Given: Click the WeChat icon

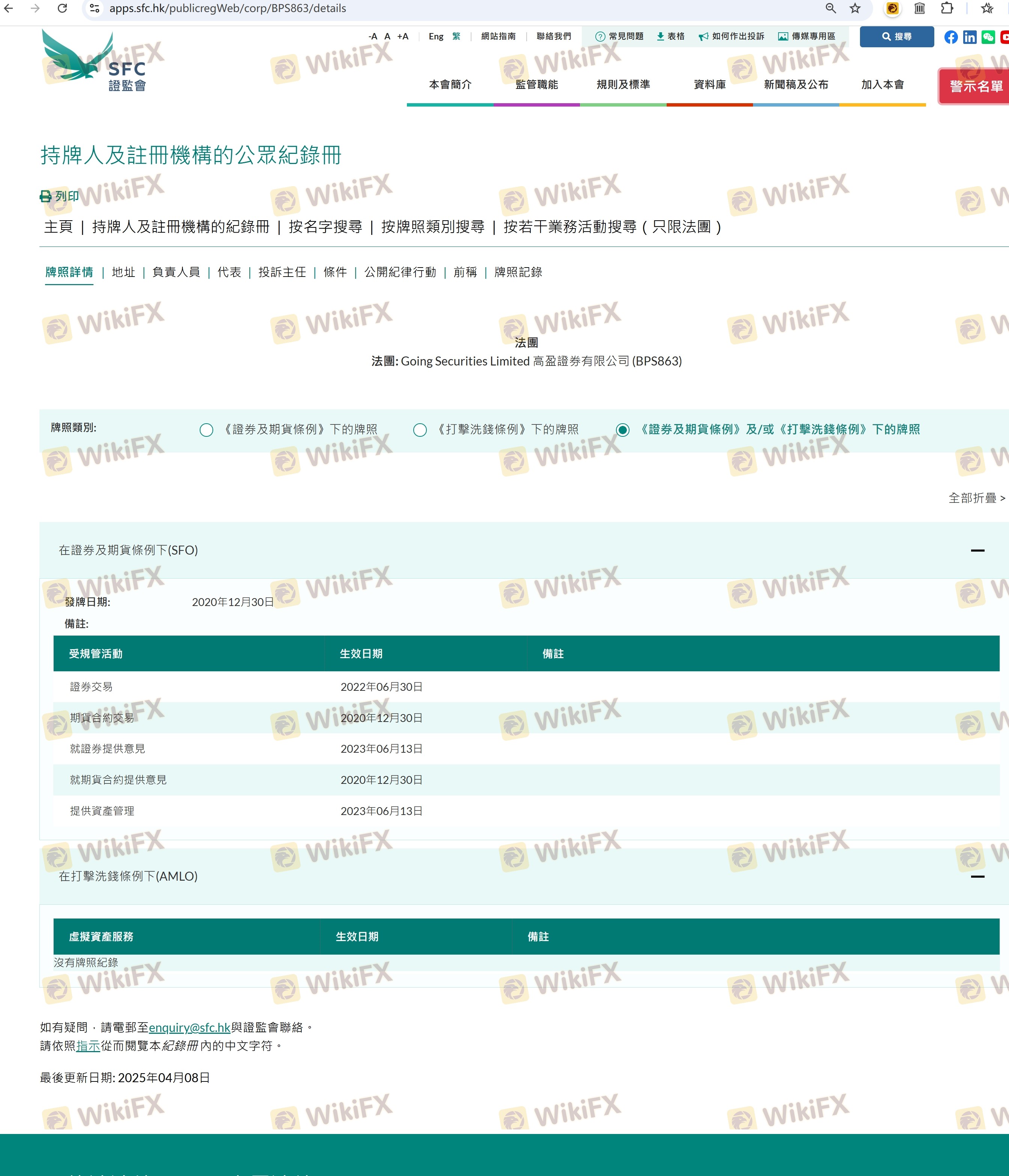Looking at the screenshot, I should [988, 37].
